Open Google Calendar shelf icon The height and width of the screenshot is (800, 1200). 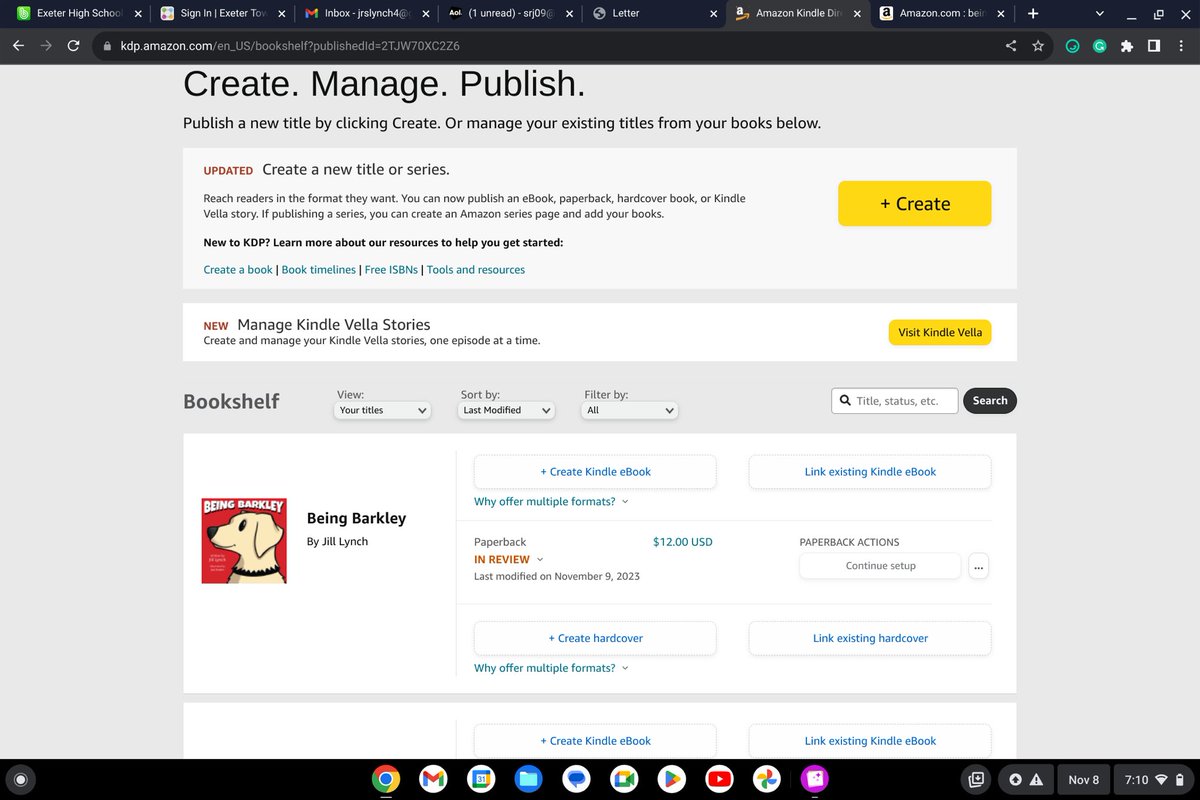[x=481, y=779]
